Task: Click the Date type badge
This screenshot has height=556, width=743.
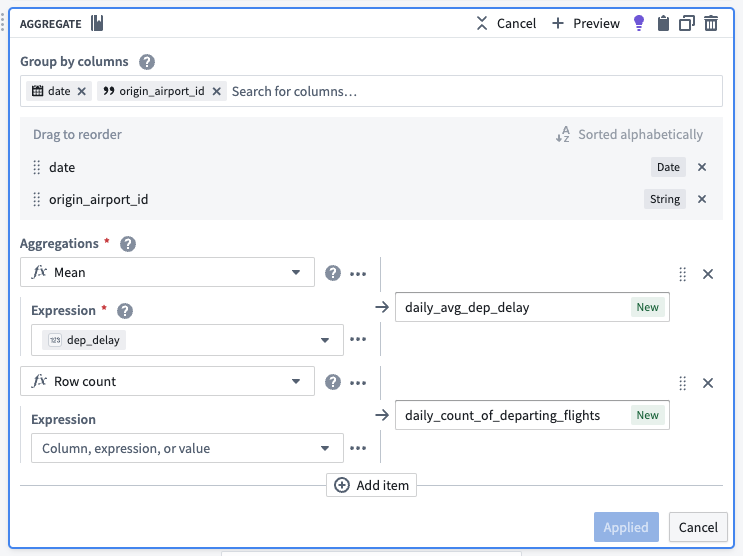Action: tap(668, 167)
